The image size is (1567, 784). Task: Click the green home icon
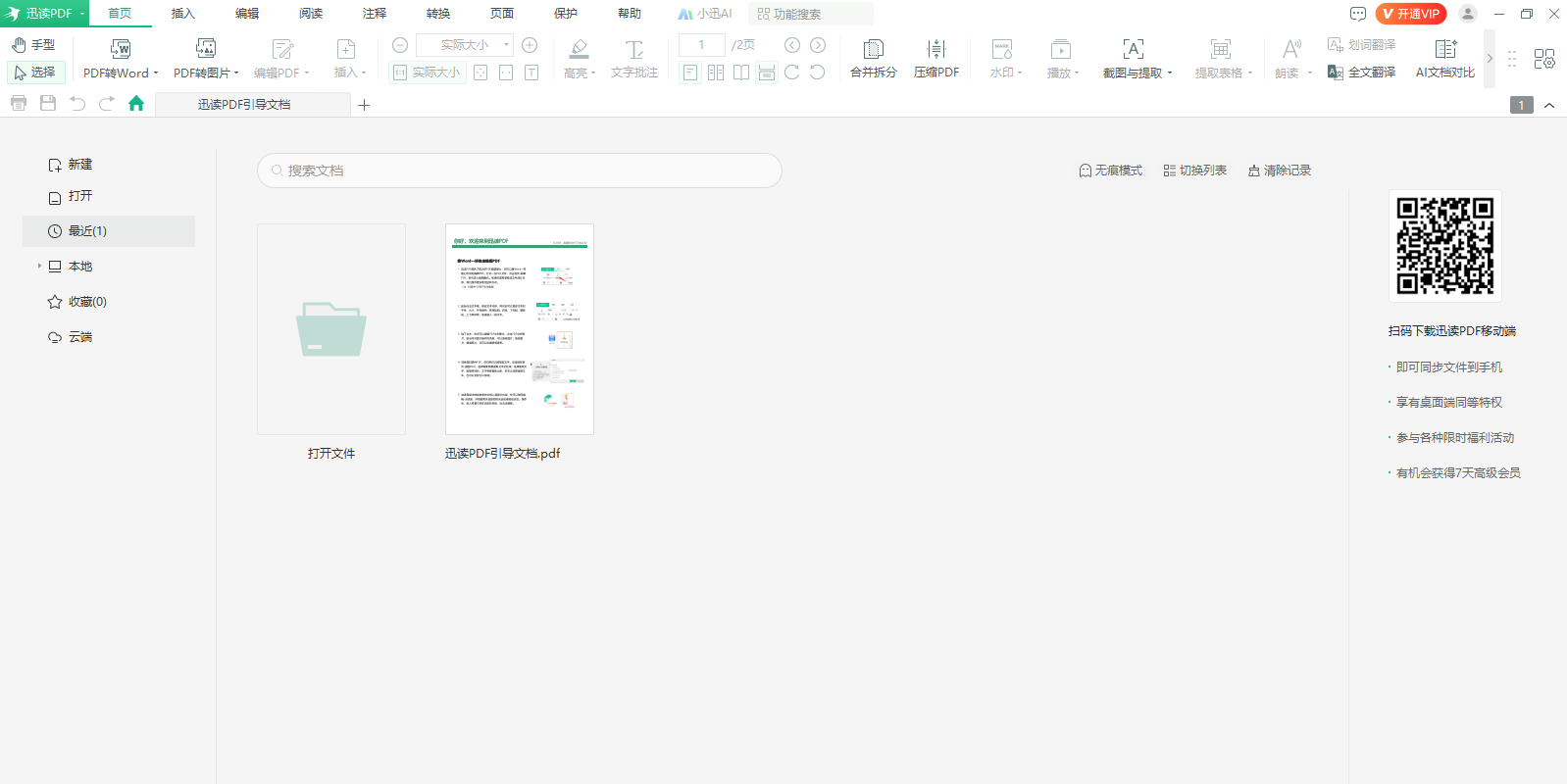[136, 104]
